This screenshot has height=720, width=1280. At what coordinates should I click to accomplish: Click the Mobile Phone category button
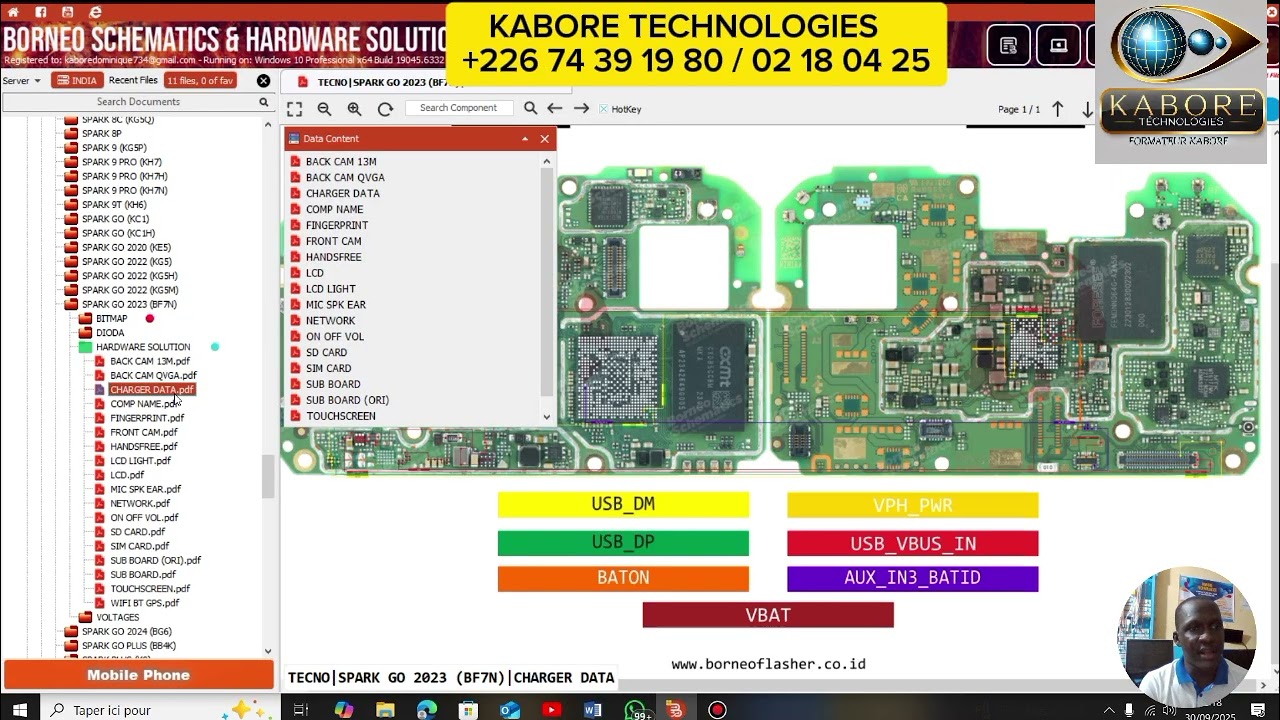(x=138, y=675)
